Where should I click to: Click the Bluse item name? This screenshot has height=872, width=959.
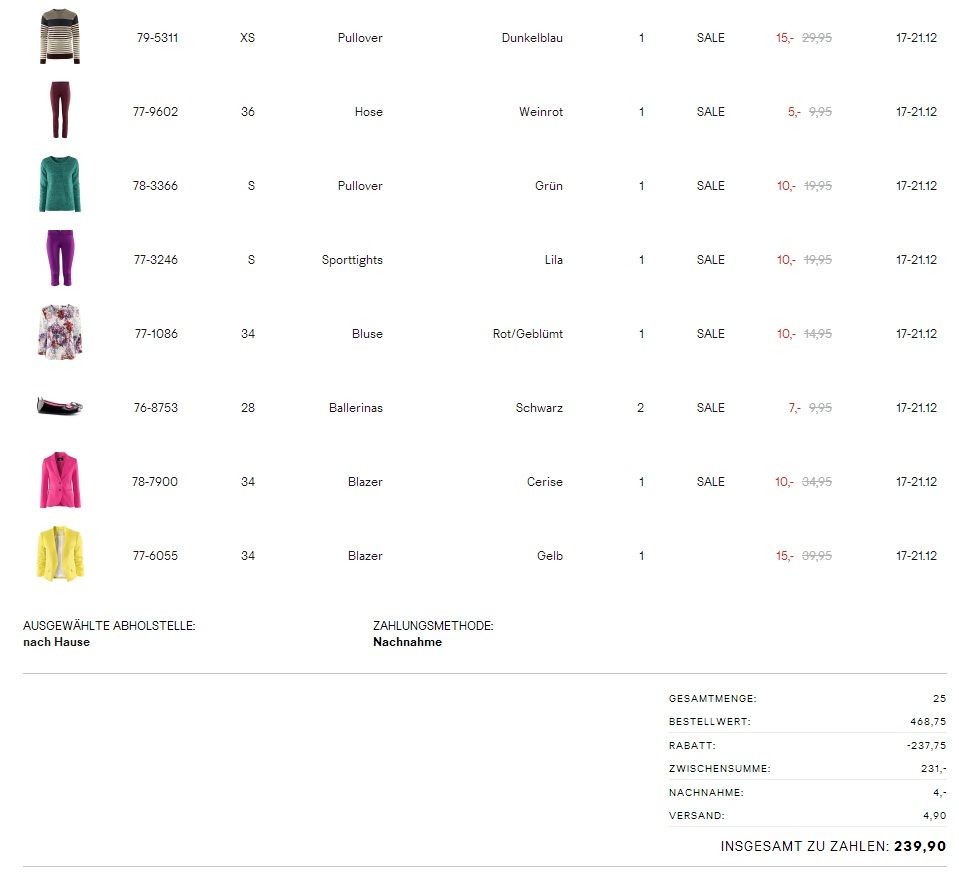(x=367, y=334)
